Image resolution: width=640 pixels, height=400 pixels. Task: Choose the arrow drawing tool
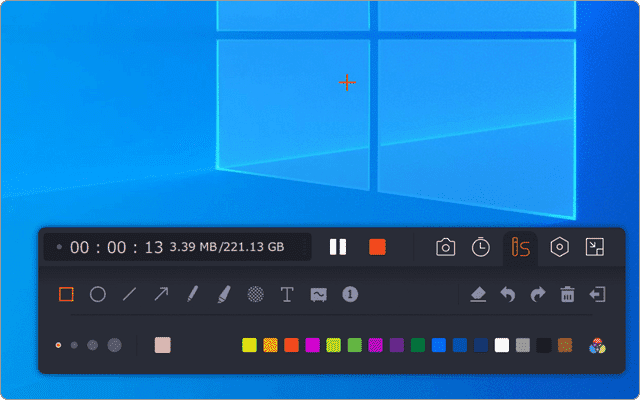click(x=160, y=294)
